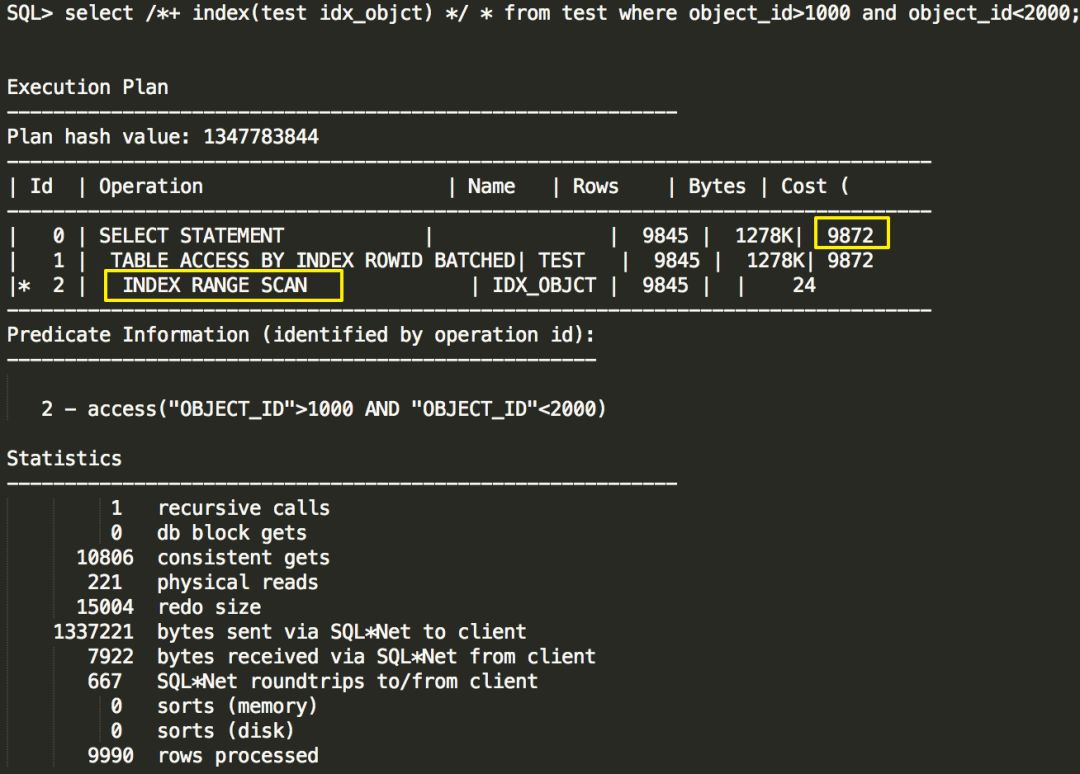1080x774 pixels.
Task: Click the IDX_OBJCT index name
Action: (x=544, y=285)
